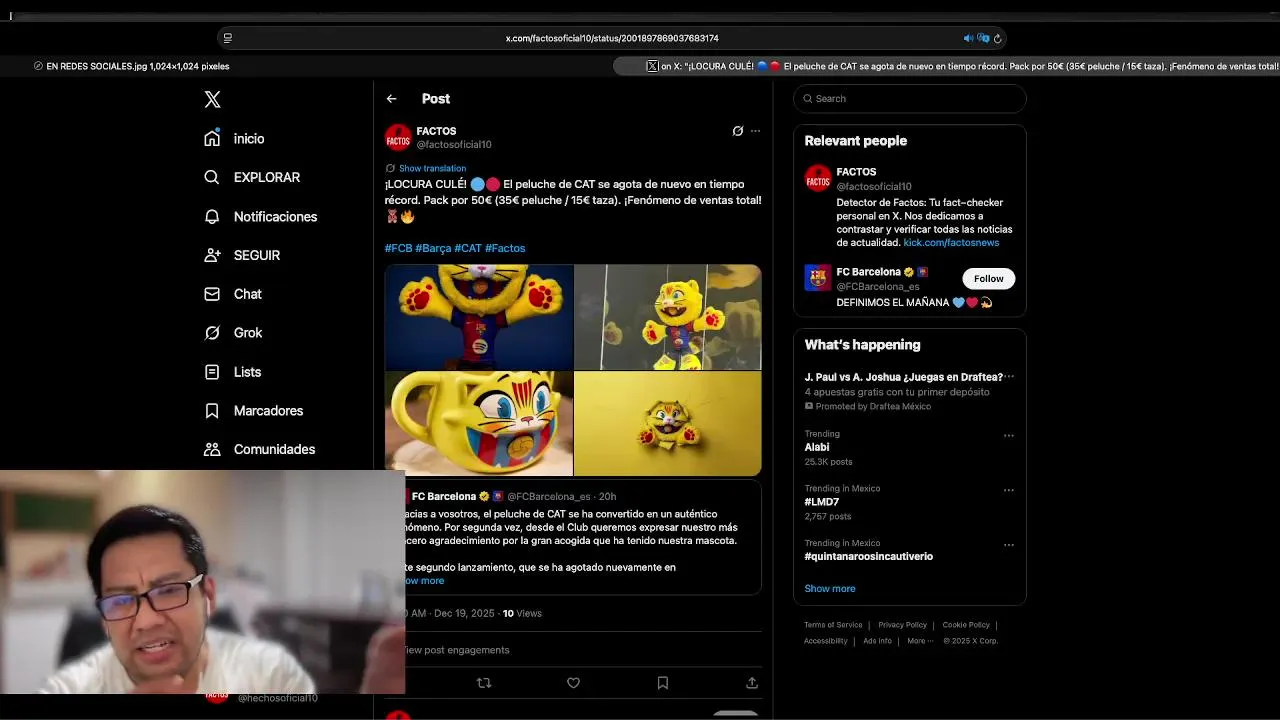Open the bottom-right yellow plush image
This screenshot has height=720, width=1280.
(668, 424)
